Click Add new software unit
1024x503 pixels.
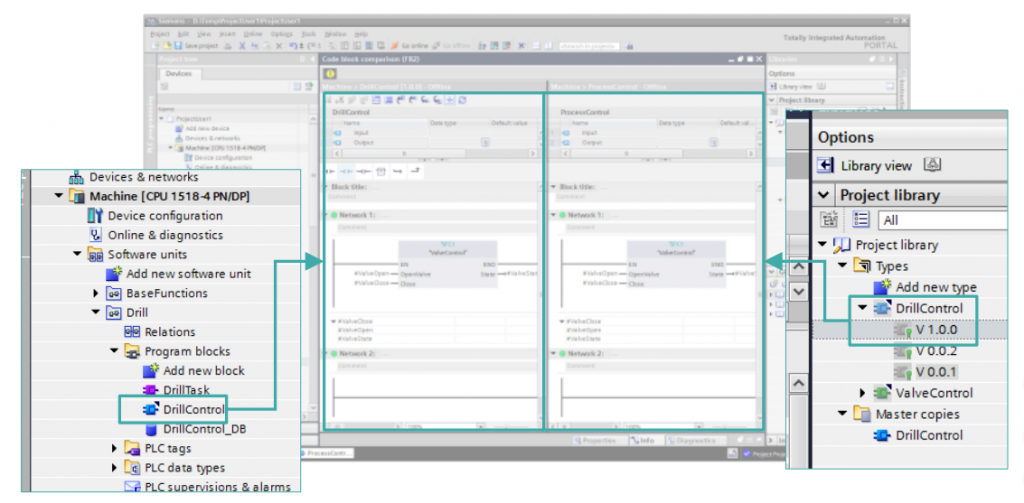point(188,274)
